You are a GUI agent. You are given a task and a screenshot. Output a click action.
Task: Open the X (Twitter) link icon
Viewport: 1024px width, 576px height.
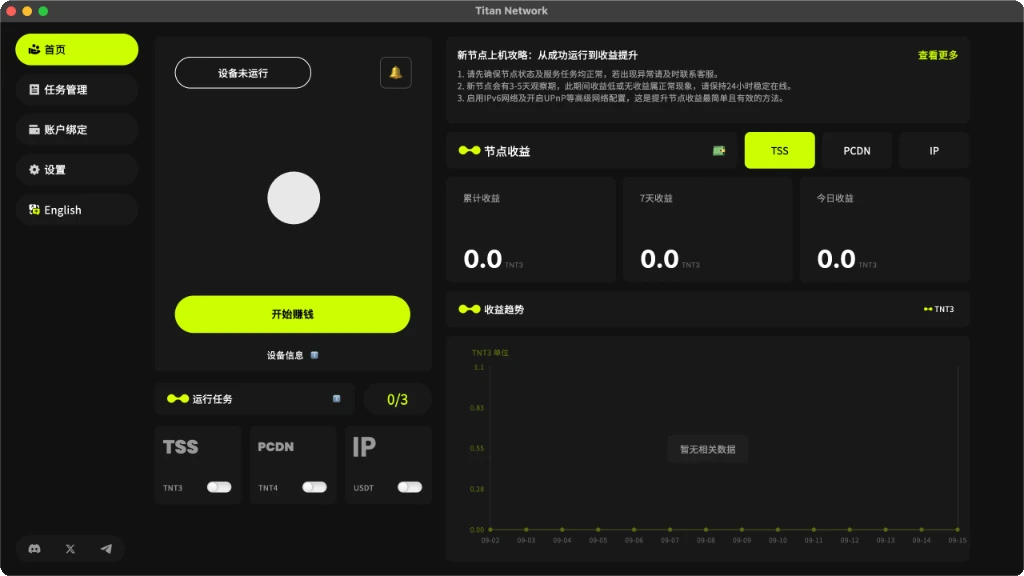71,549
